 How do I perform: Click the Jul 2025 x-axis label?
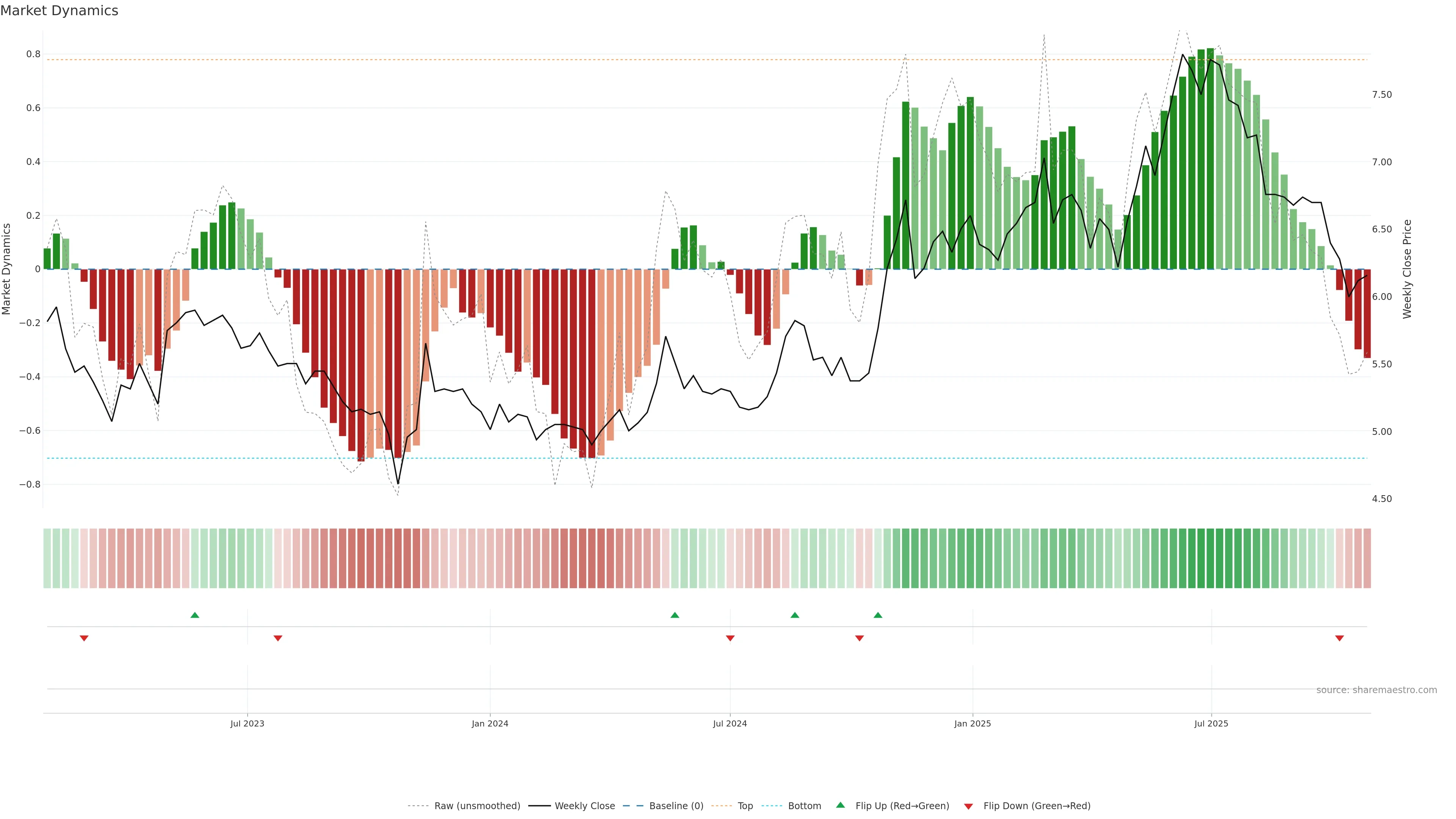click(x=1211, y=723)
